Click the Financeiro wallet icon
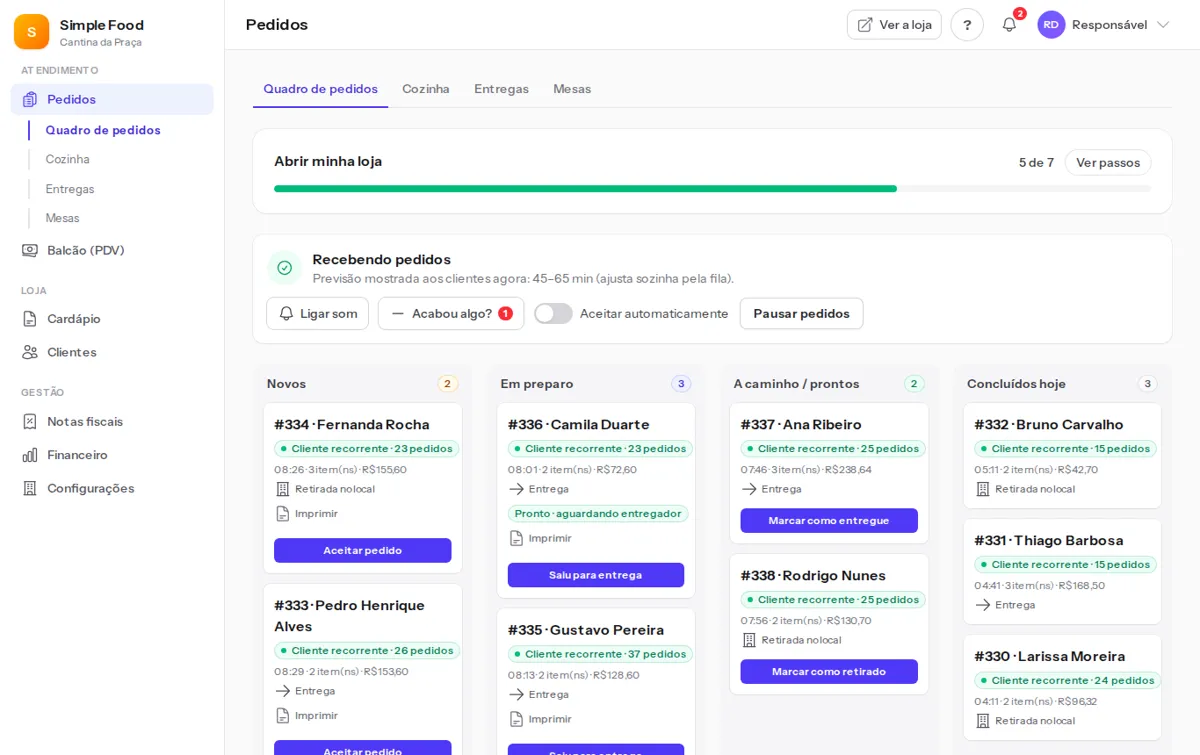1200x755 pixels. [x=30, y=455]
